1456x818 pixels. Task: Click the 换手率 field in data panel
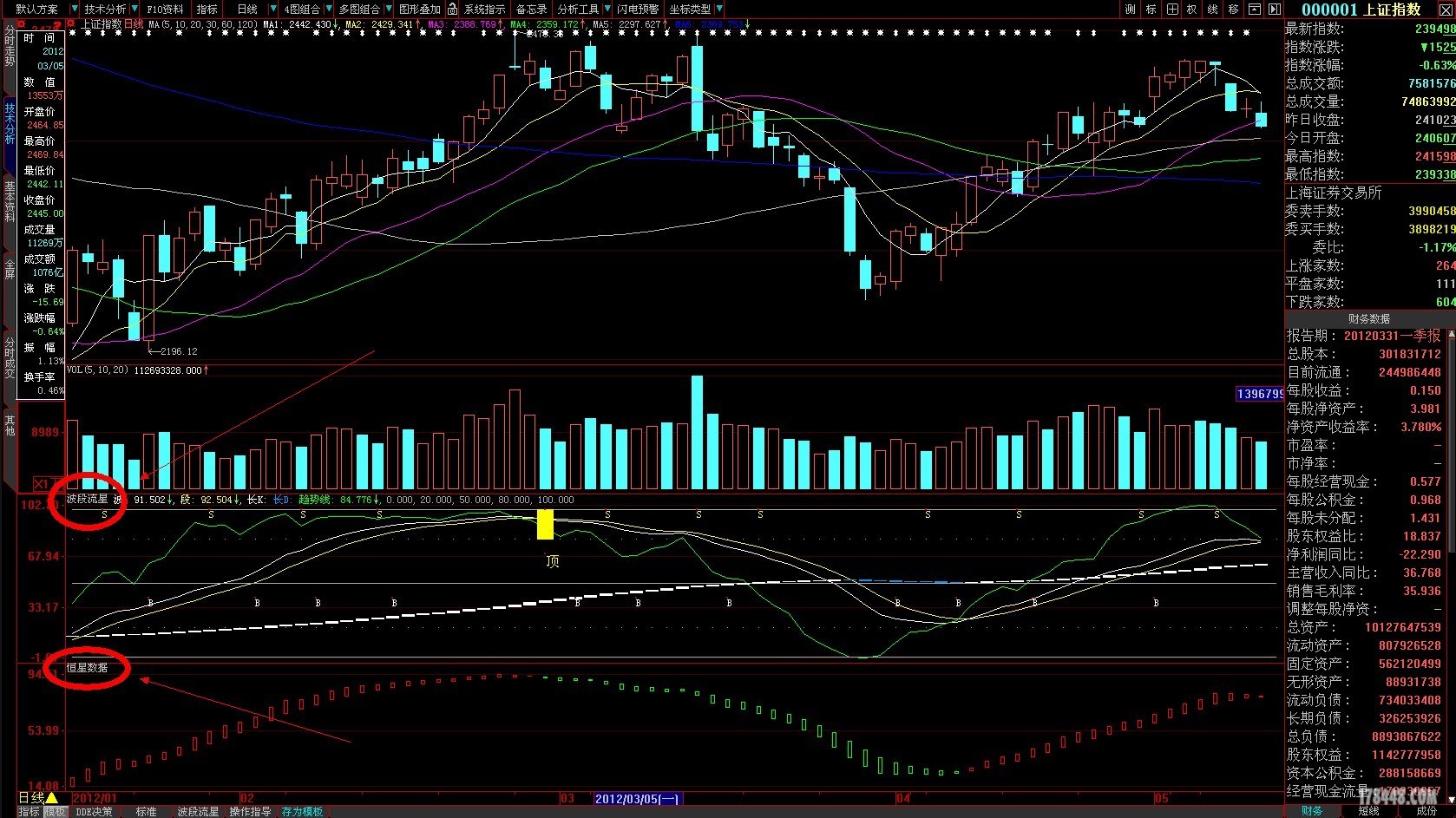click(x=40, y=376)
